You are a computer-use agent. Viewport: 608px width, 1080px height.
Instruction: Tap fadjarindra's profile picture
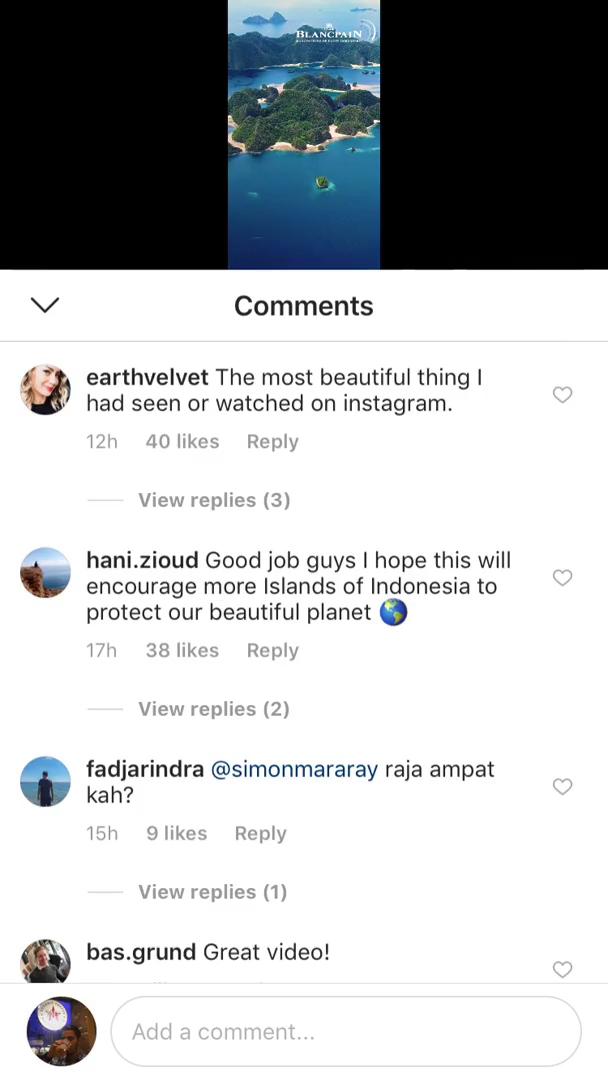pyautogui.click(x=45, y=781)
